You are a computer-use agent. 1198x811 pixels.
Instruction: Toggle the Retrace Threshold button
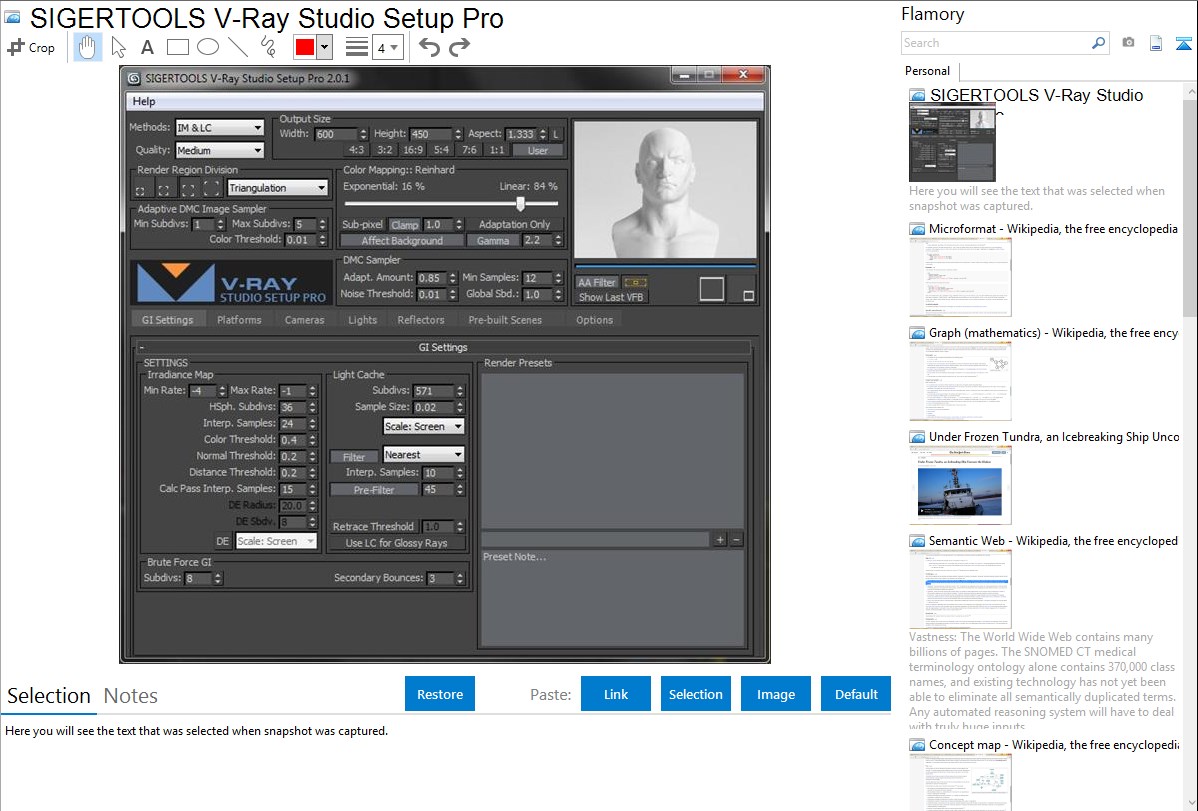[374, 527]
